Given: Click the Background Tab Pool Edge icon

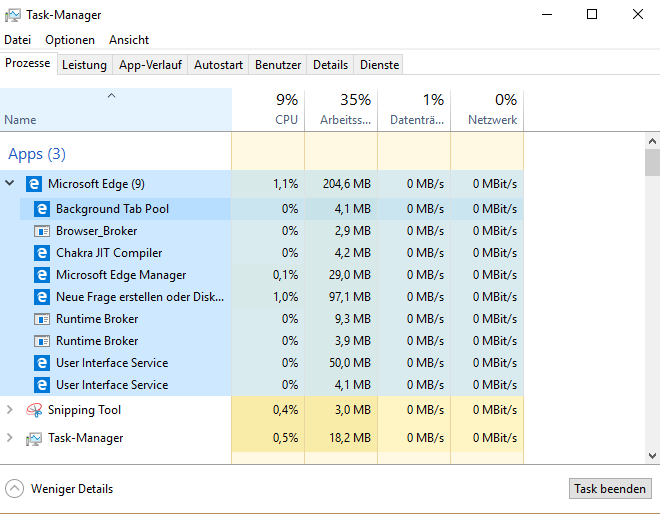Looking at the screenshot, I should 42,209.
